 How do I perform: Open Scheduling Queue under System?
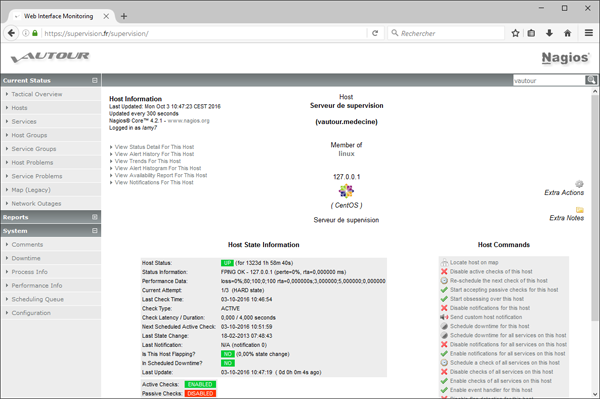tap(38, 299)
